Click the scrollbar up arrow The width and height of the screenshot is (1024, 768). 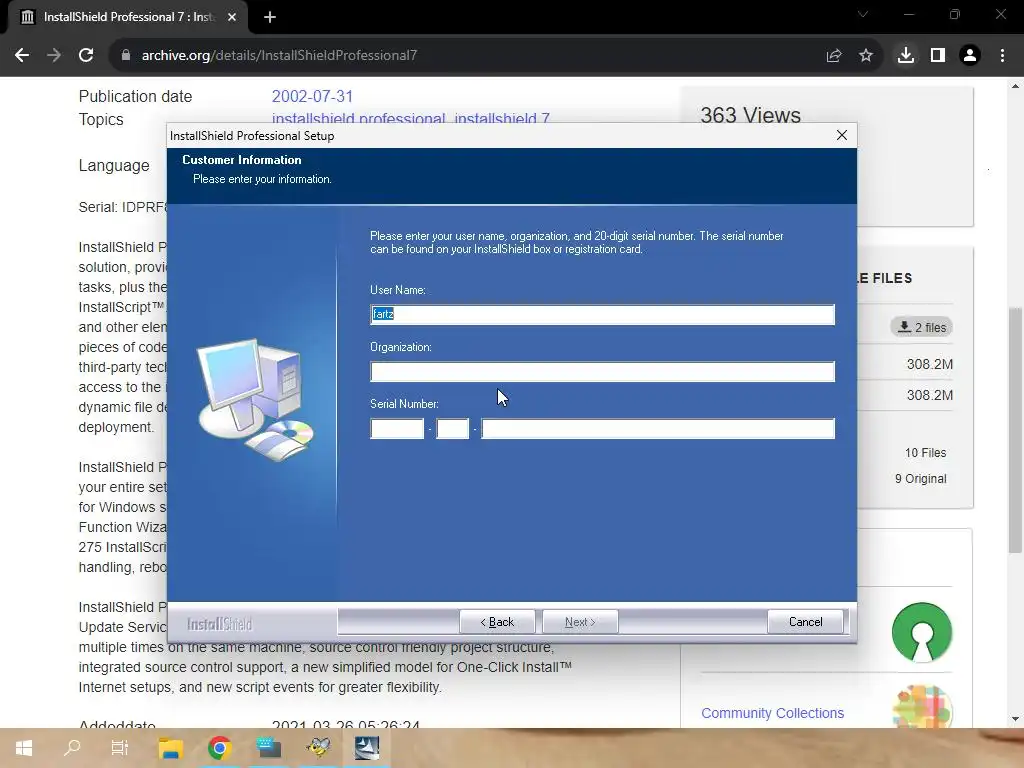click(1015, 86)
